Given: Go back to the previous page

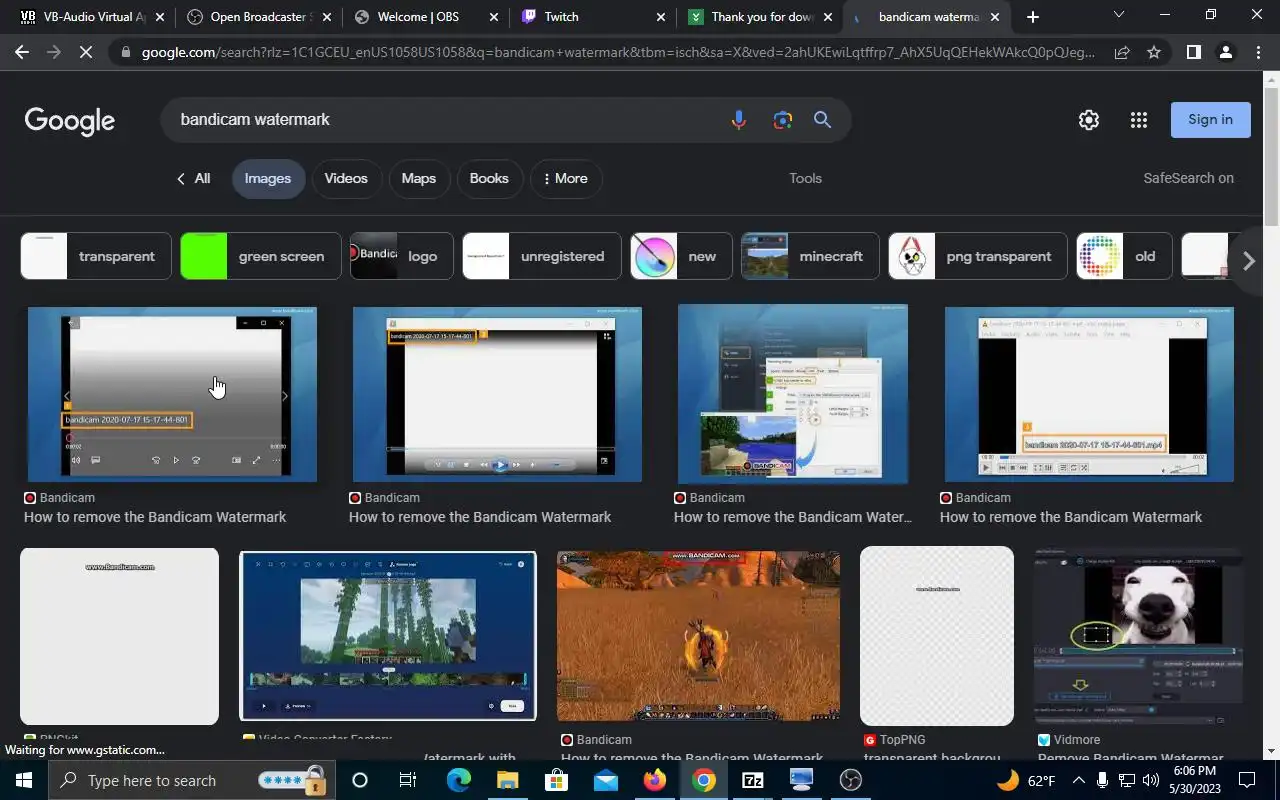Looking at the screenshot, I should click(x=22, y=52).
